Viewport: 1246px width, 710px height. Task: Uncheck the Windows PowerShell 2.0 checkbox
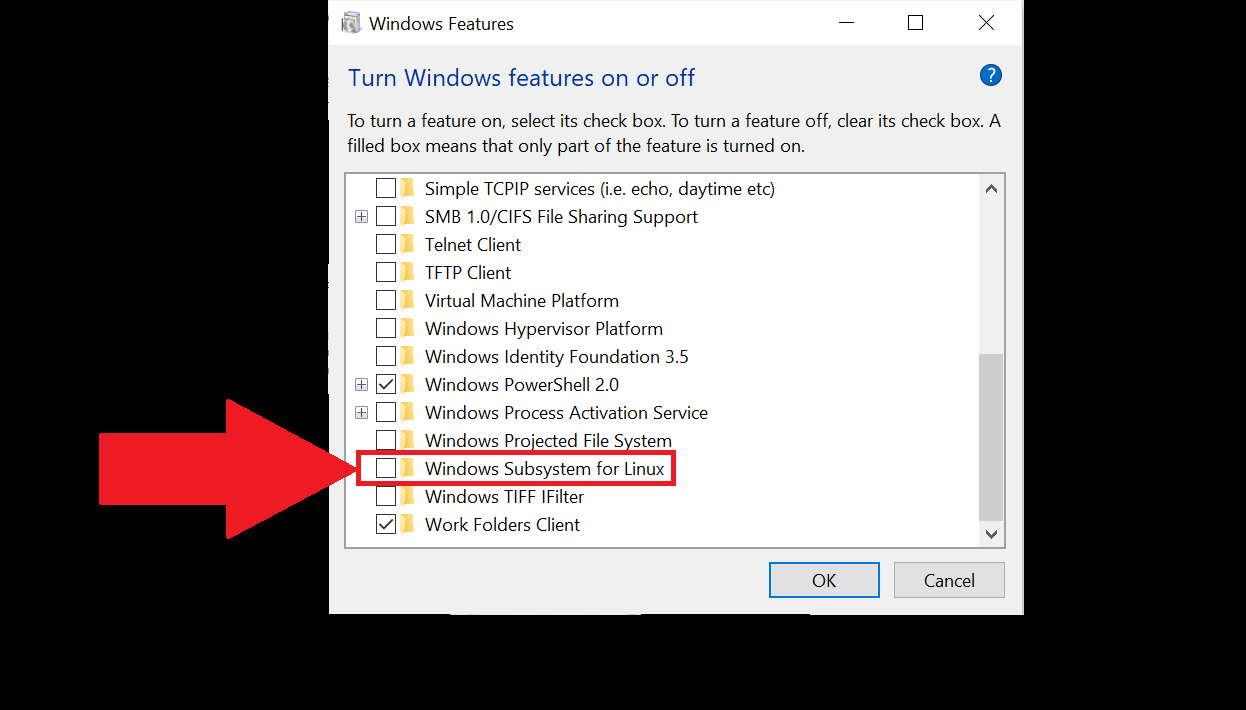tap(386, 385)
